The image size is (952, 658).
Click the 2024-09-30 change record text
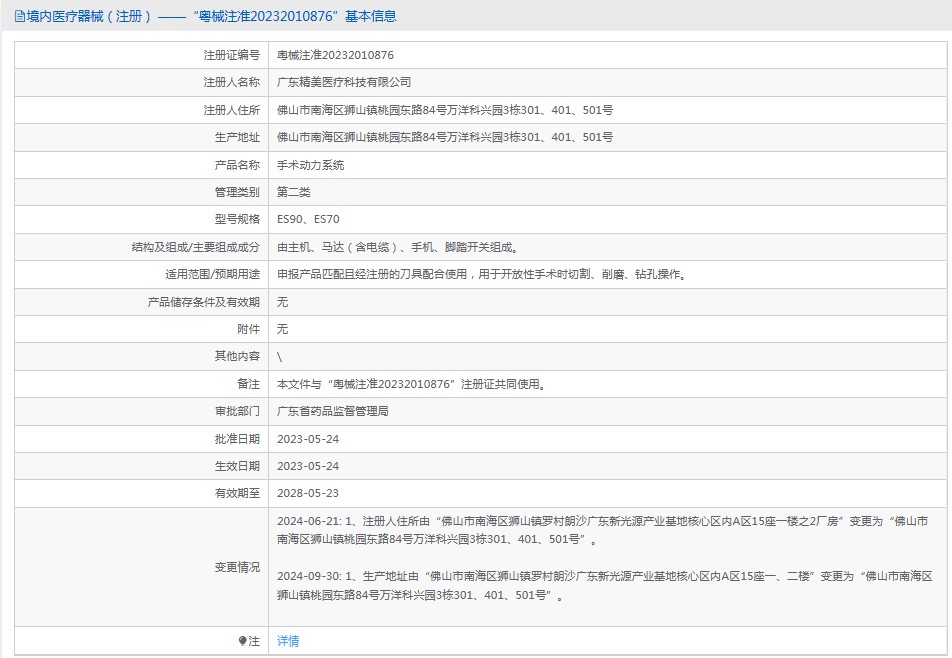pos(604,586)
